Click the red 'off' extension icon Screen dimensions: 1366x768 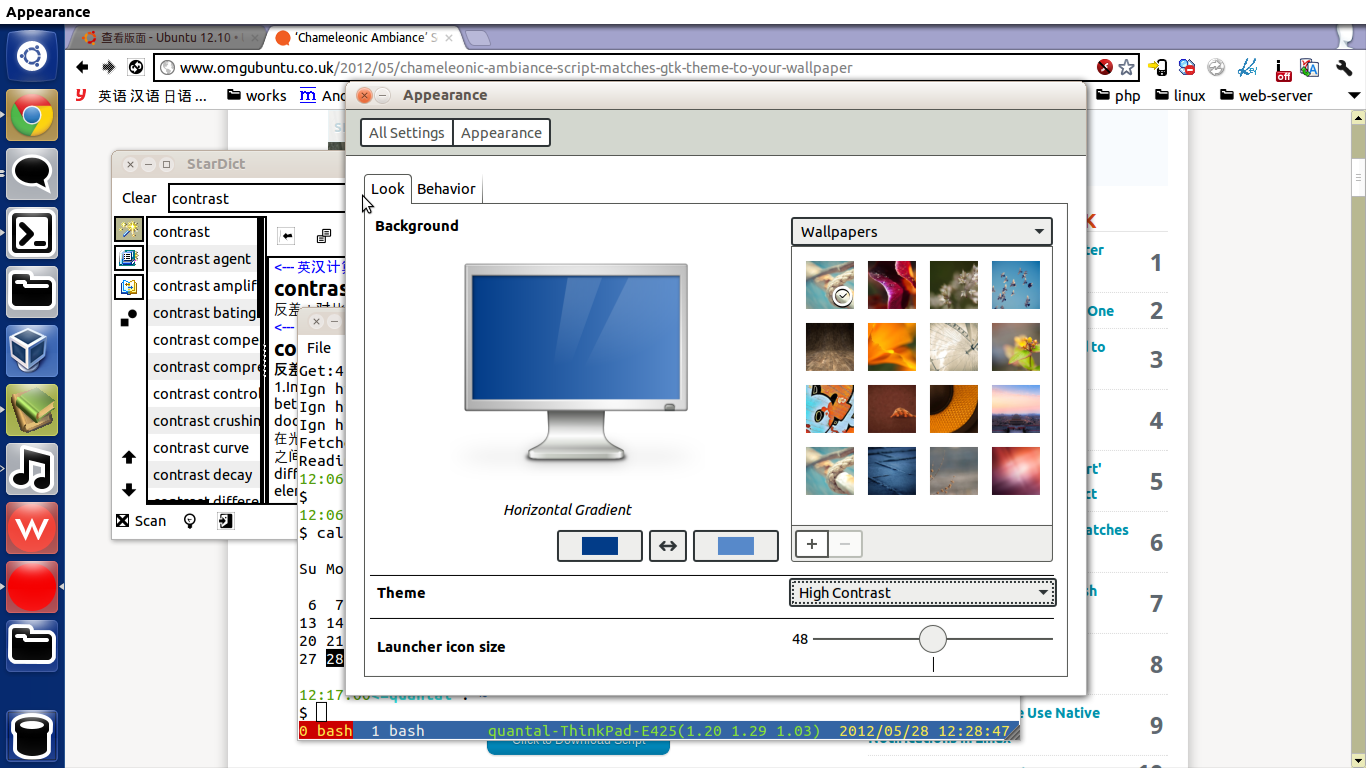(1283, 69)
